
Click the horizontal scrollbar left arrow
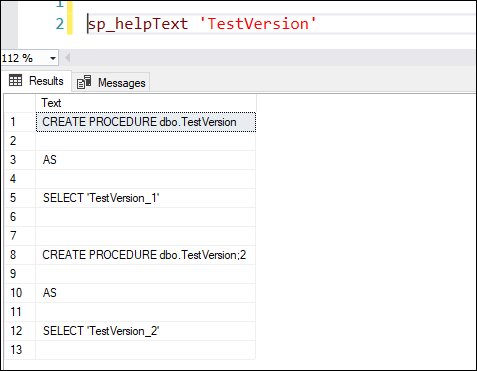(68, 58)
